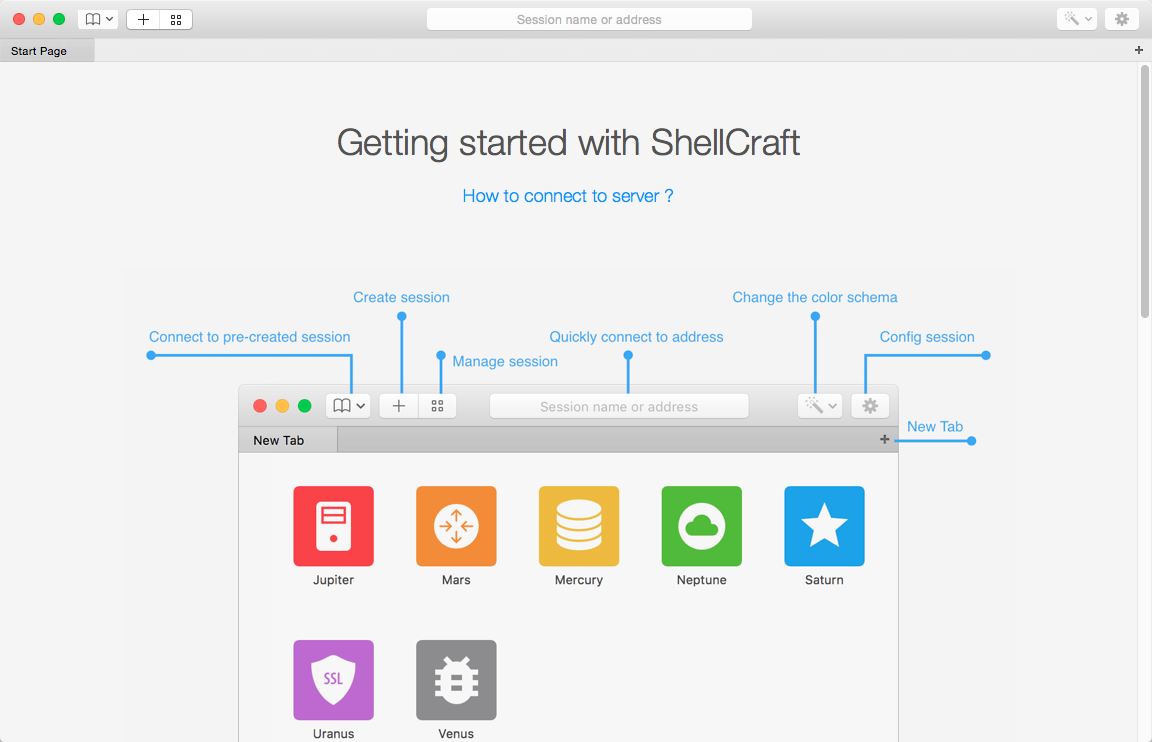
Task: Click the 'Manage session' label
Action: pyautogui.click(x=505, y=361)
